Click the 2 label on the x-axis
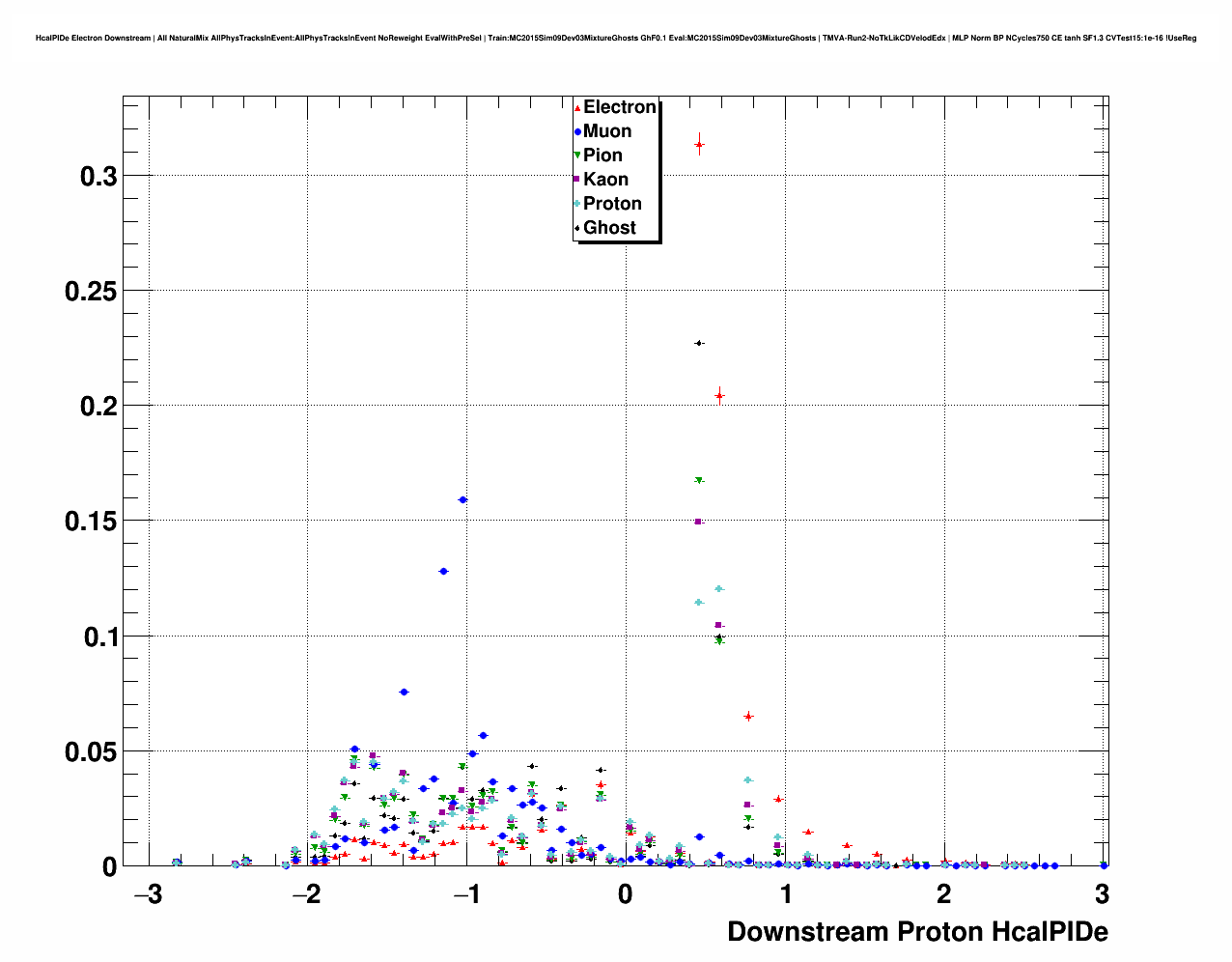This screenshot has width=1232, height=962. point(943,894)
